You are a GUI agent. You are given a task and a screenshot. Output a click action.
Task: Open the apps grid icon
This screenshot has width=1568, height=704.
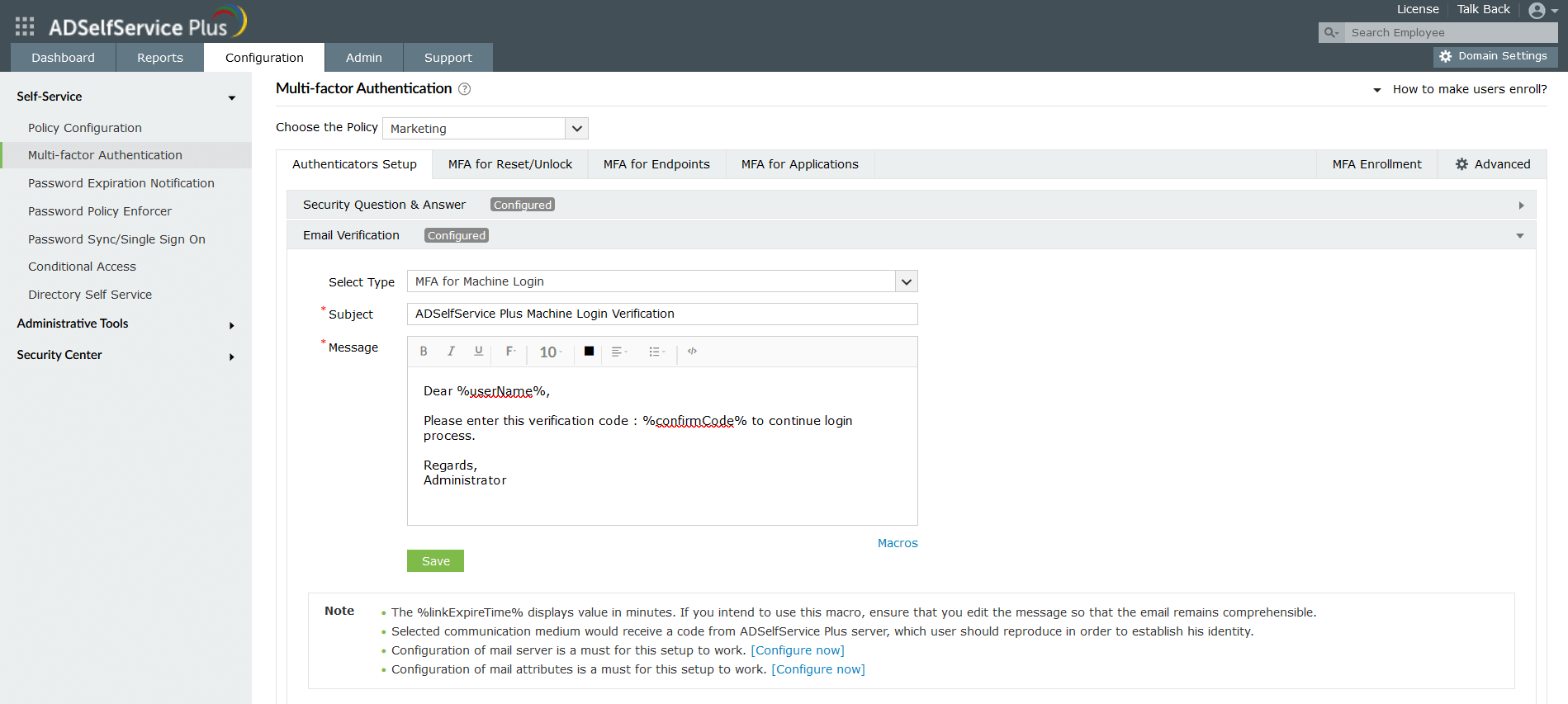pyautogui.click(x=25, y=26)
